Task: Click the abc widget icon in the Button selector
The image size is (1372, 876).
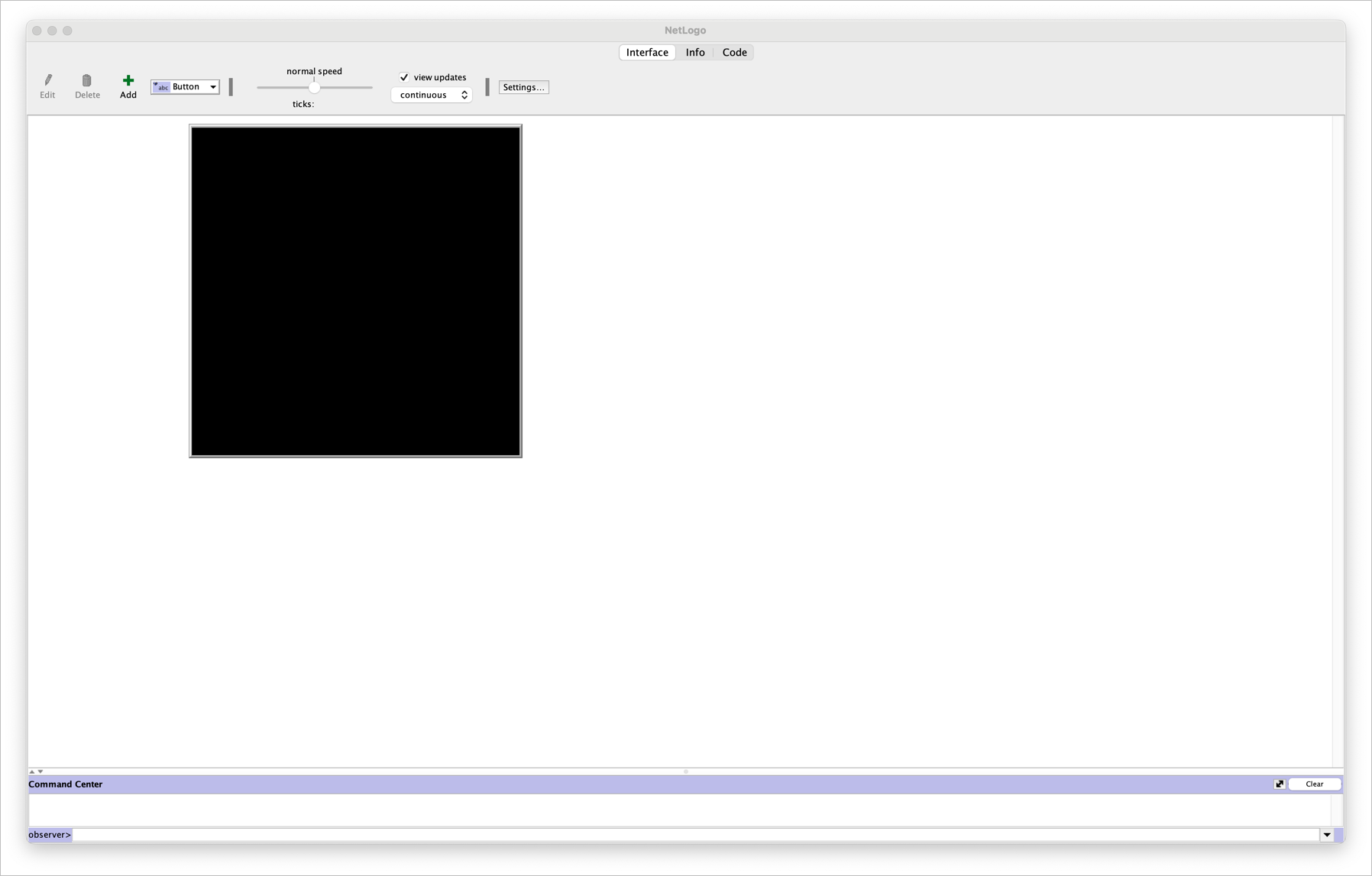Action: pos(161,86)
